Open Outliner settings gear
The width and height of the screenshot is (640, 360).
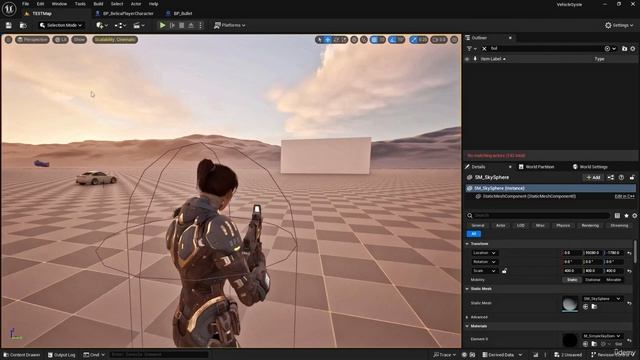coord(633,49)
